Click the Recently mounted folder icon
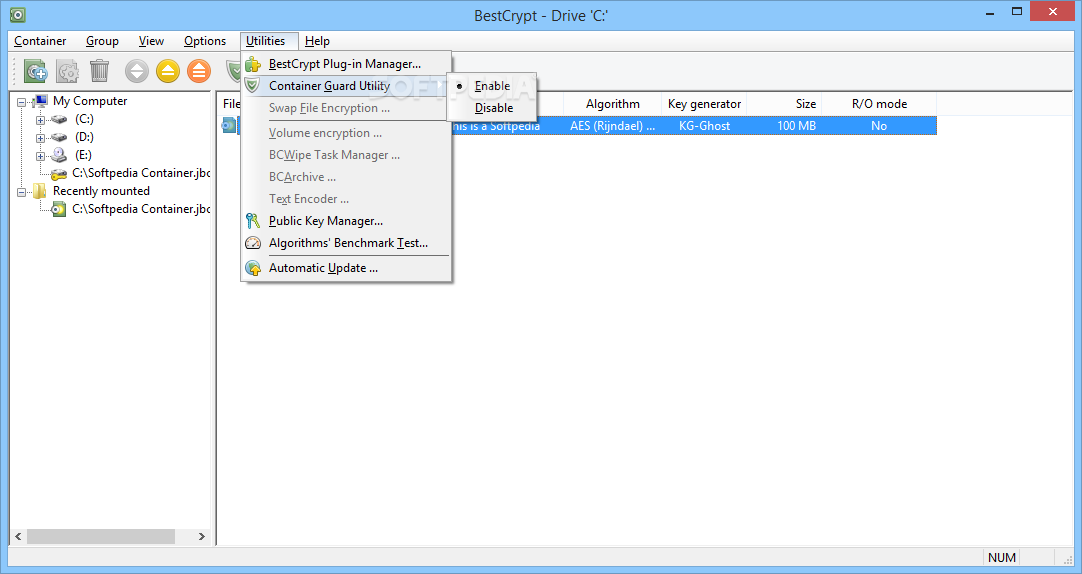Viewport: 1082px width, 574px height. 40,190
